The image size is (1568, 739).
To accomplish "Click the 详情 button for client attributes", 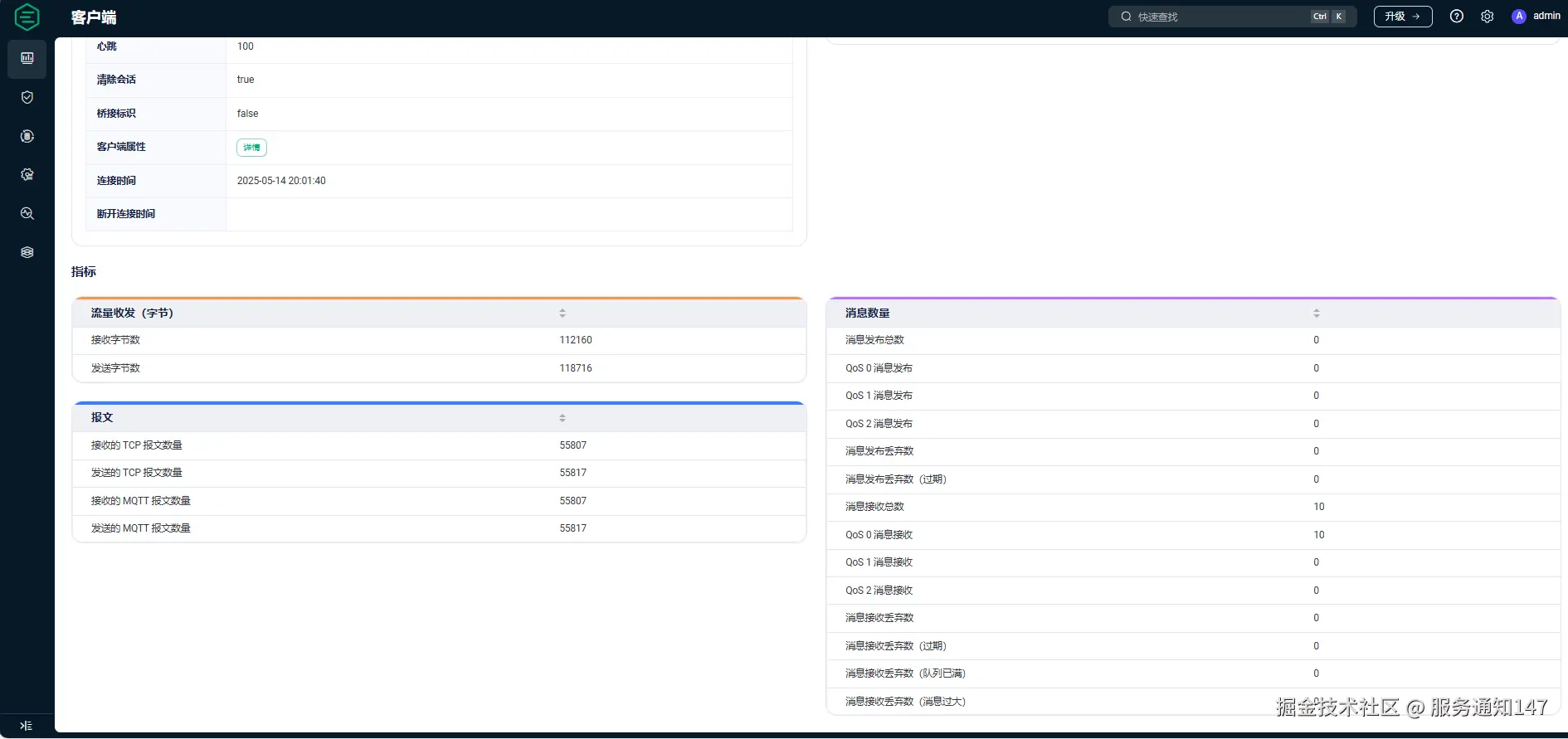I will [x=251, y=148].
